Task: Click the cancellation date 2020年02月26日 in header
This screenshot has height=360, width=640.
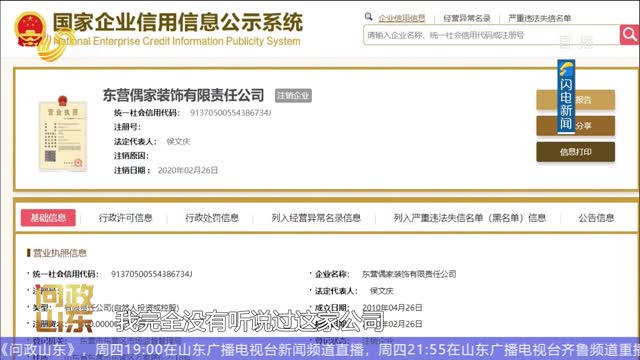Action: coord(188,170)
